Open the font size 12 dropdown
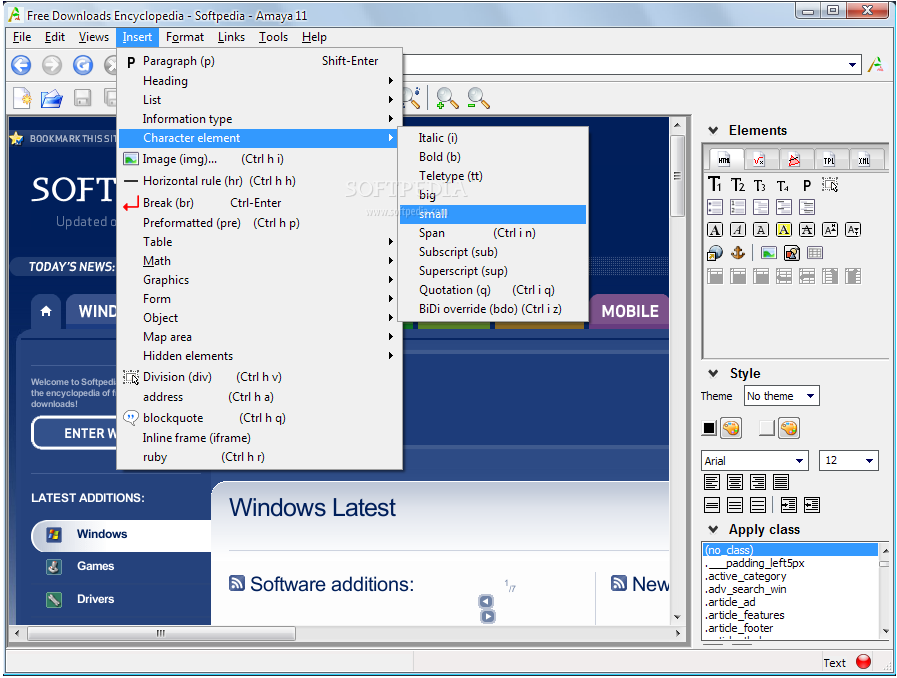This screenshot has width=897, height=678. (x=849, y=461)
